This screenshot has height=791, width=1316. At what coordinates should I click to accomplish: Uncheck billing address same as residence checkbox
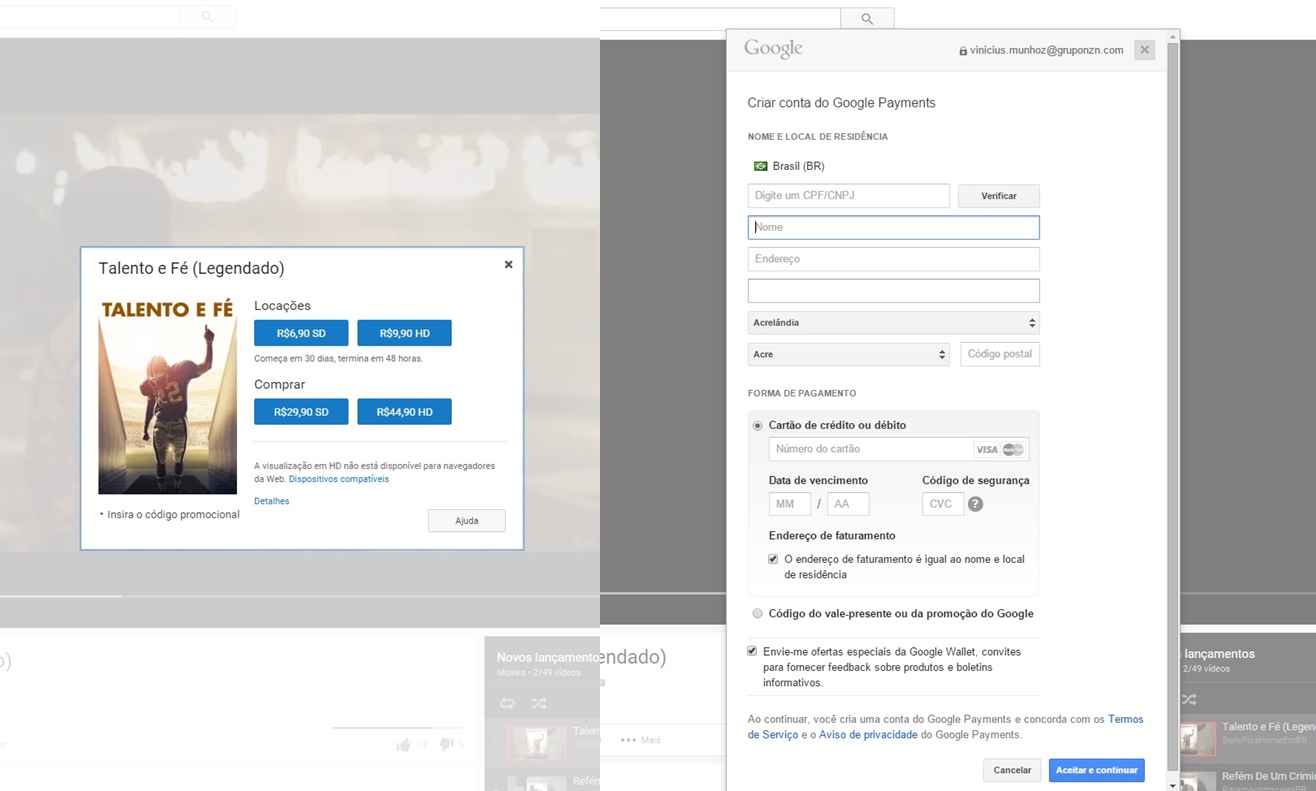point(773,559)
